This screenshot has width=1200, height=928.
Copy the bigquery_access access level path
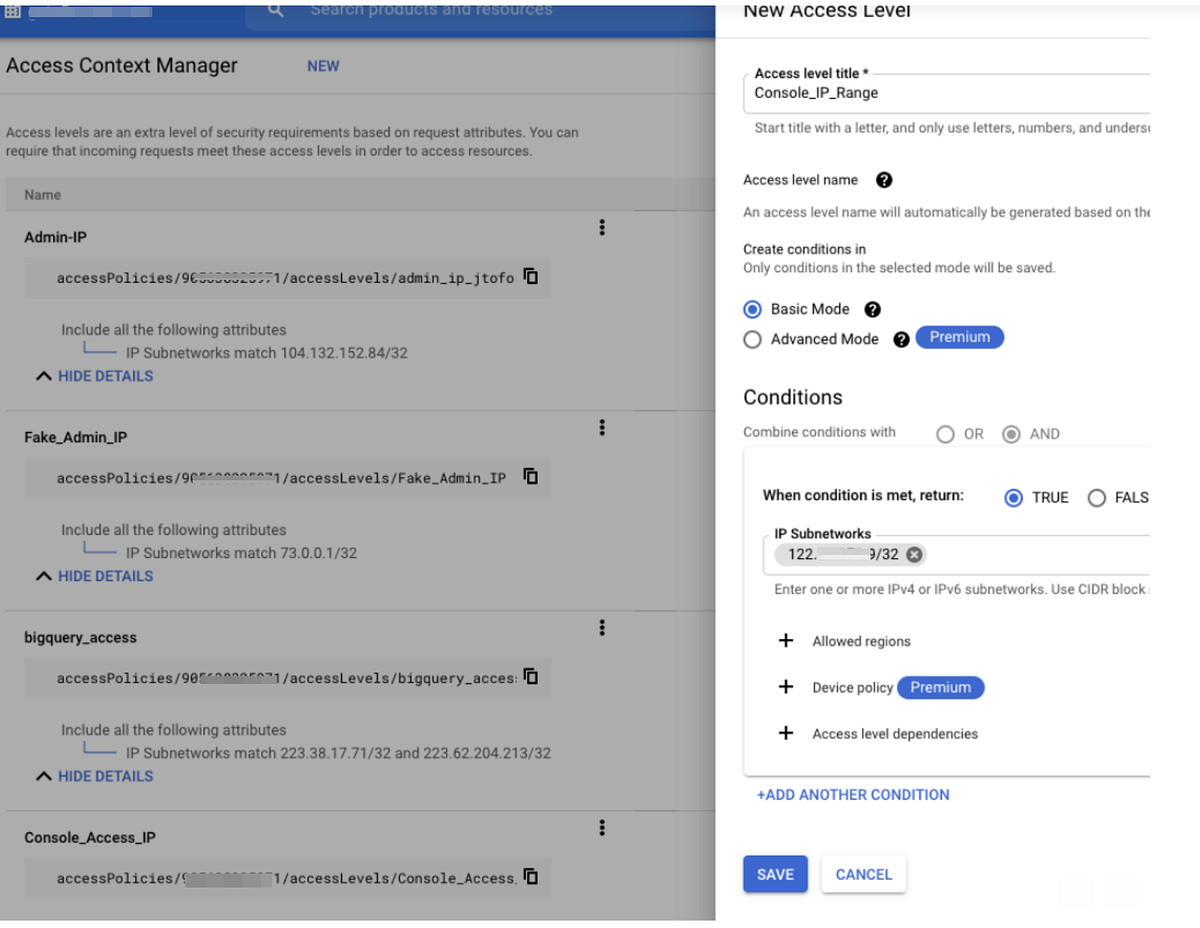tap(530, 678)
